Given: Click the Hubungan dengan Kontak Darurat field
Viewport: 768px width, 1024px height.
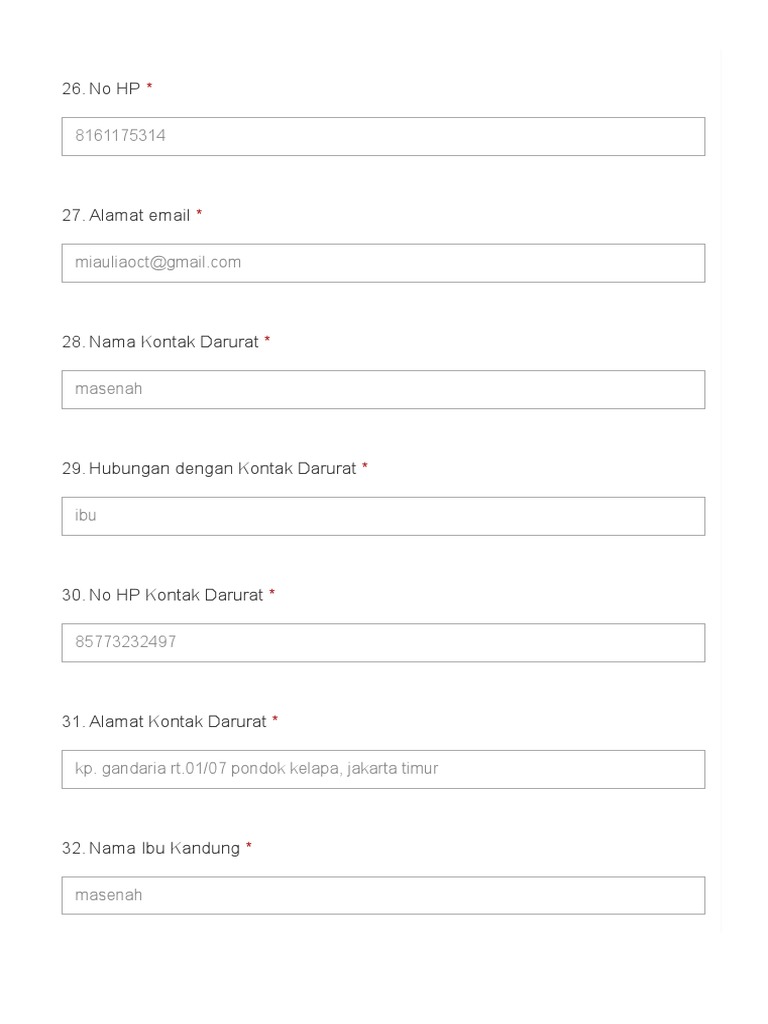Looking at the screenshot, I should tap(383, 516).
